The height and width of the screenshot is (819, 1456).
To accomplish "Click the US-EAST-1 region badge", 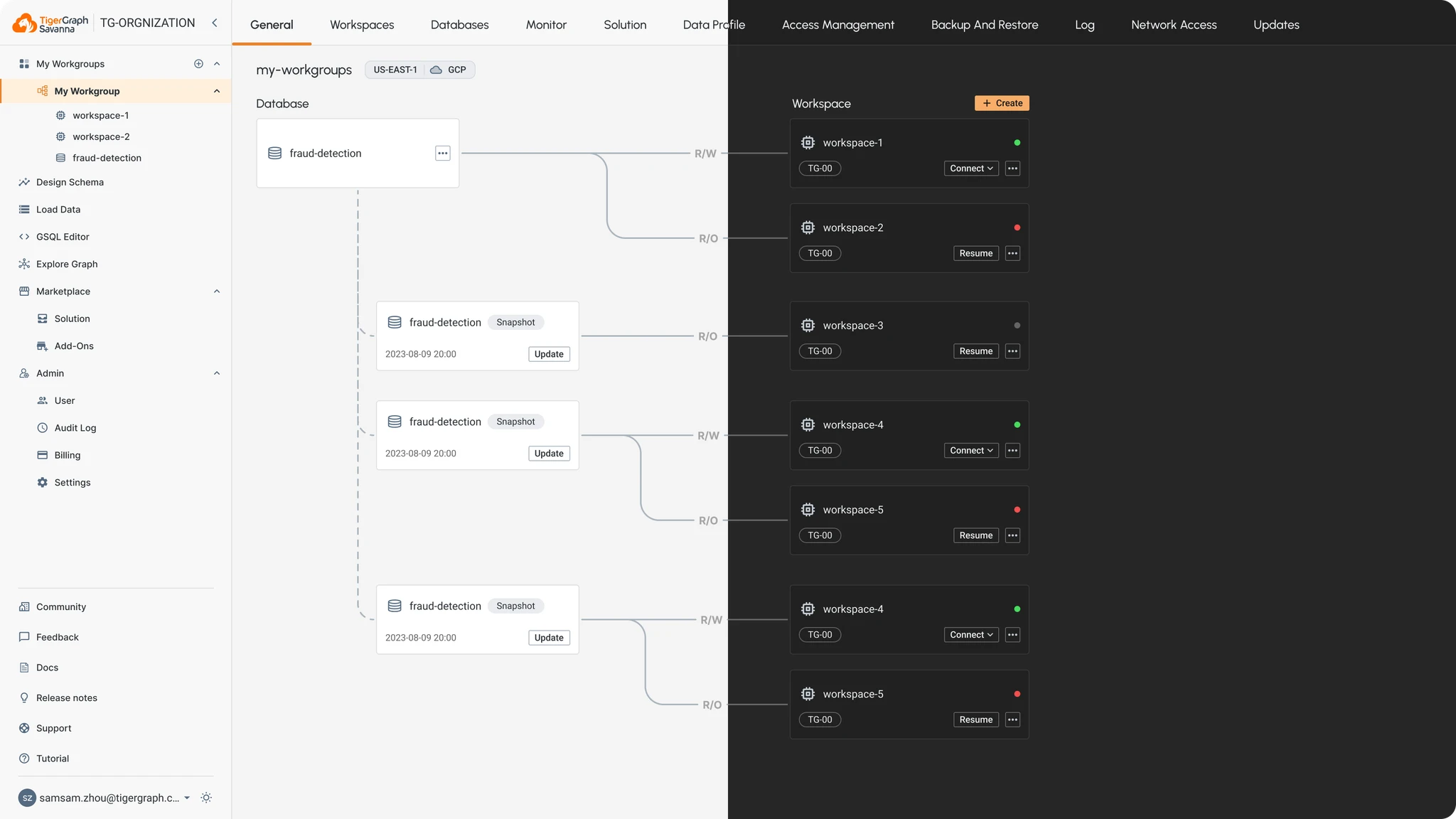I will pyautogui.click(x=395, y=70).
